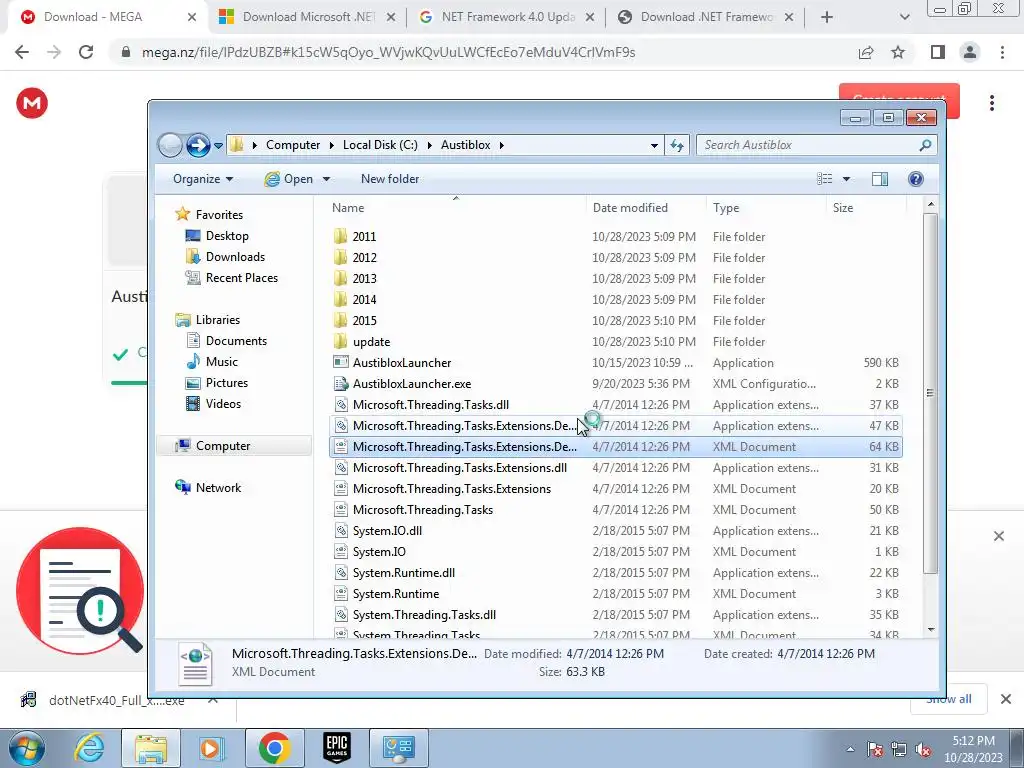
Task: Open Chrome from taskbar
Action: (274, 748)
